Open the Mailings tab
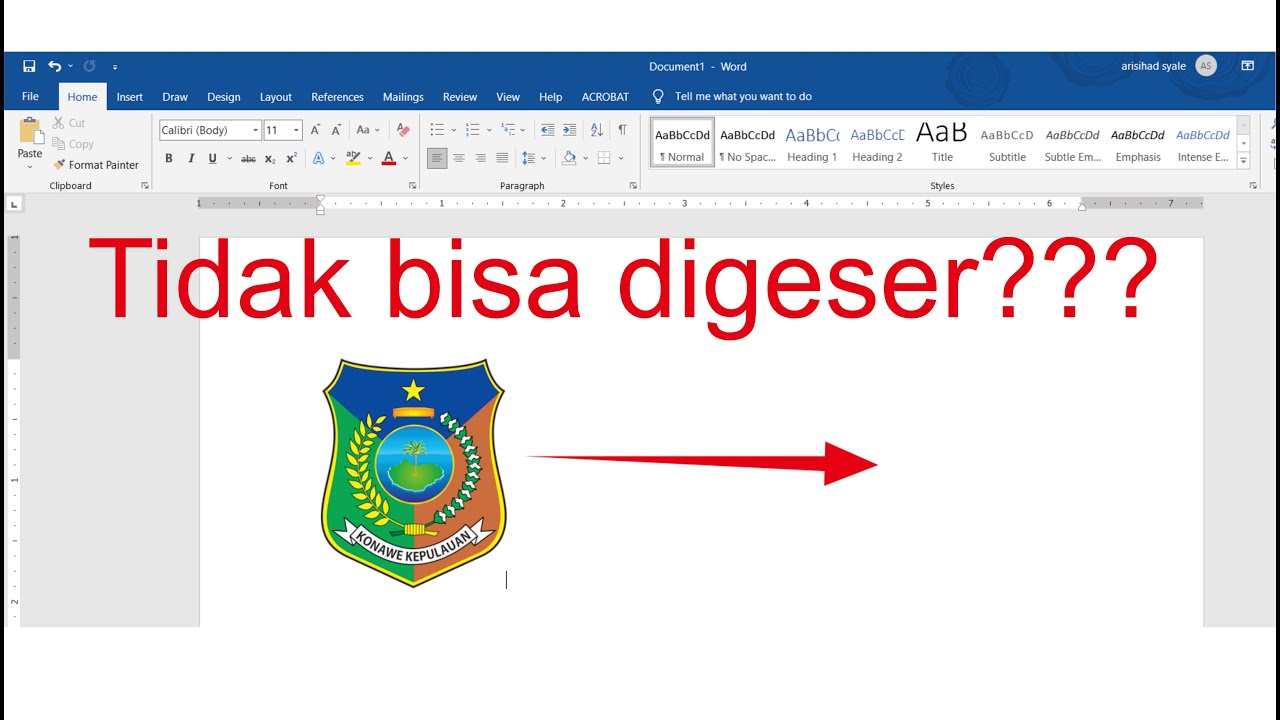This screenshot has height=720, width=1280. pyautogui.click(x=403, y=97)
